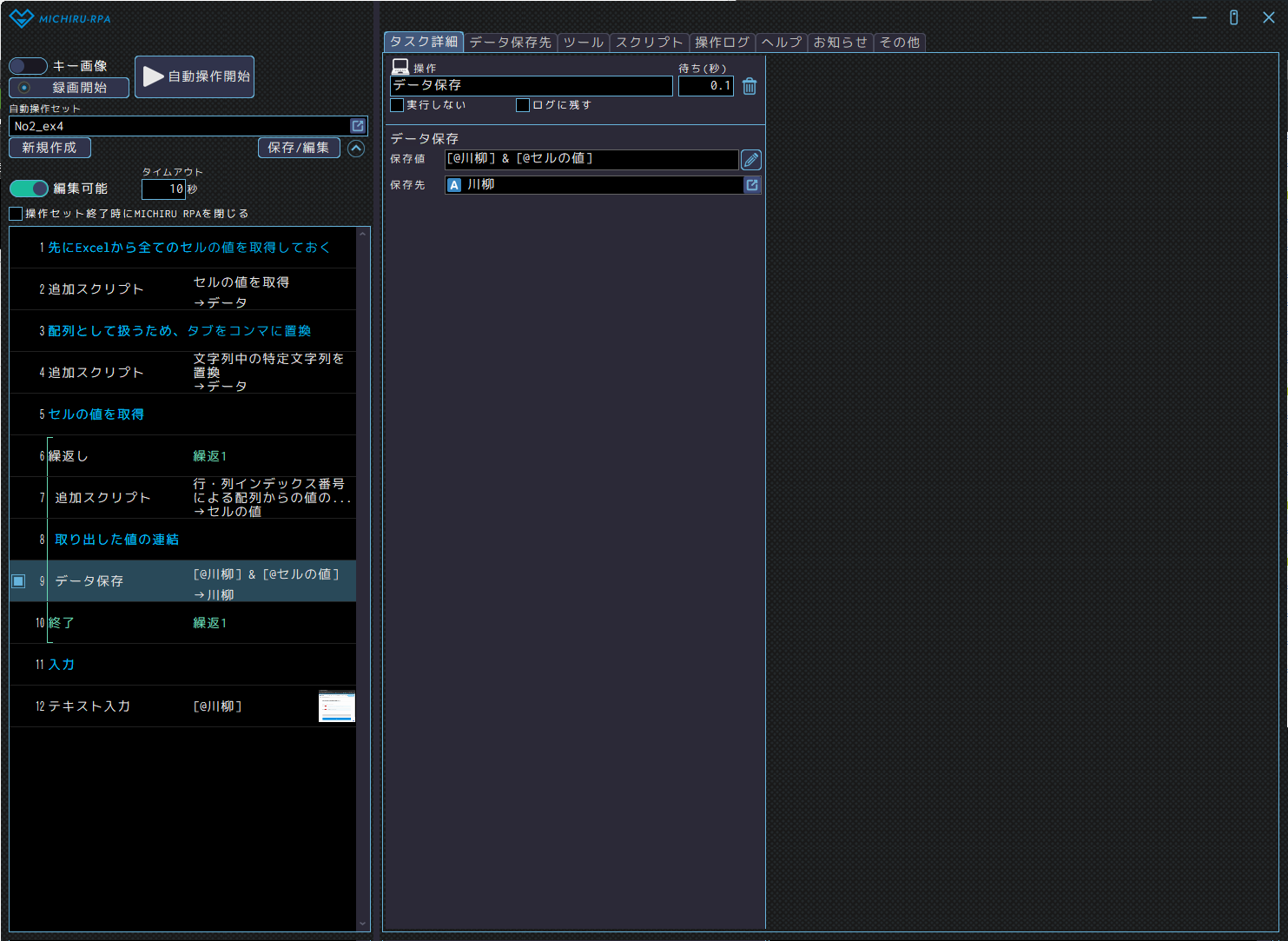Collapse the panel with the round chevron-up button

(x=356, y=149)
